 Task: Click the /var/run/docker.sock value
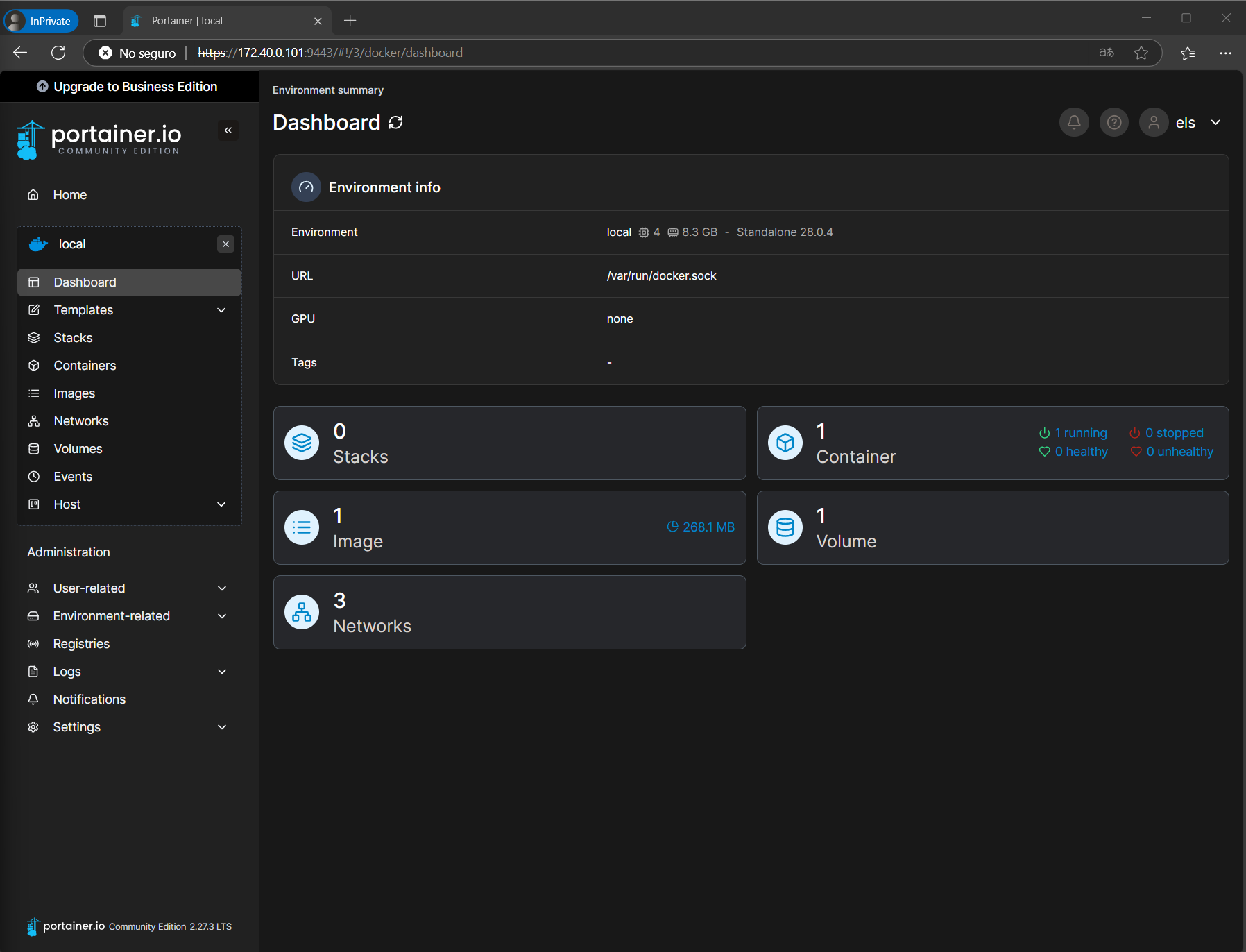[x=661, y=275]
